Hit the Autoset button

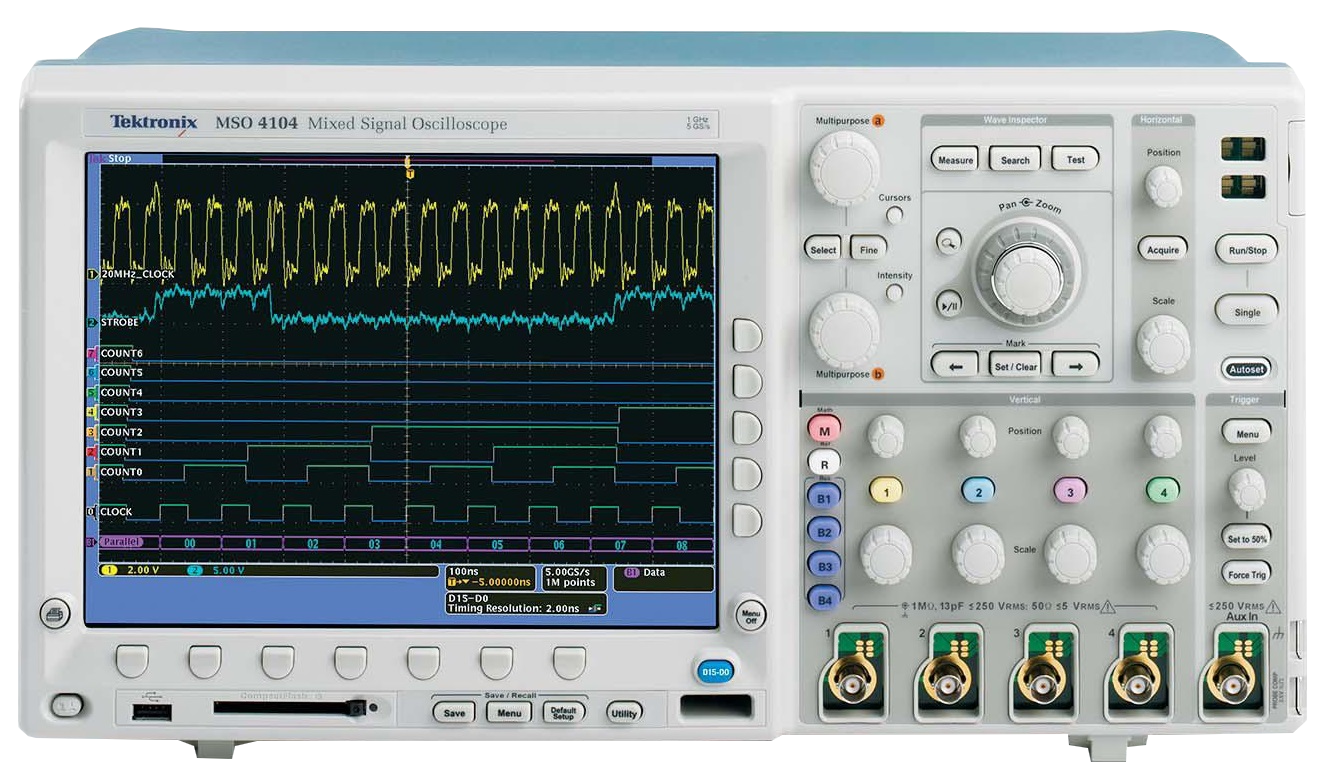pyautogui.click(x=1246, y=368)
